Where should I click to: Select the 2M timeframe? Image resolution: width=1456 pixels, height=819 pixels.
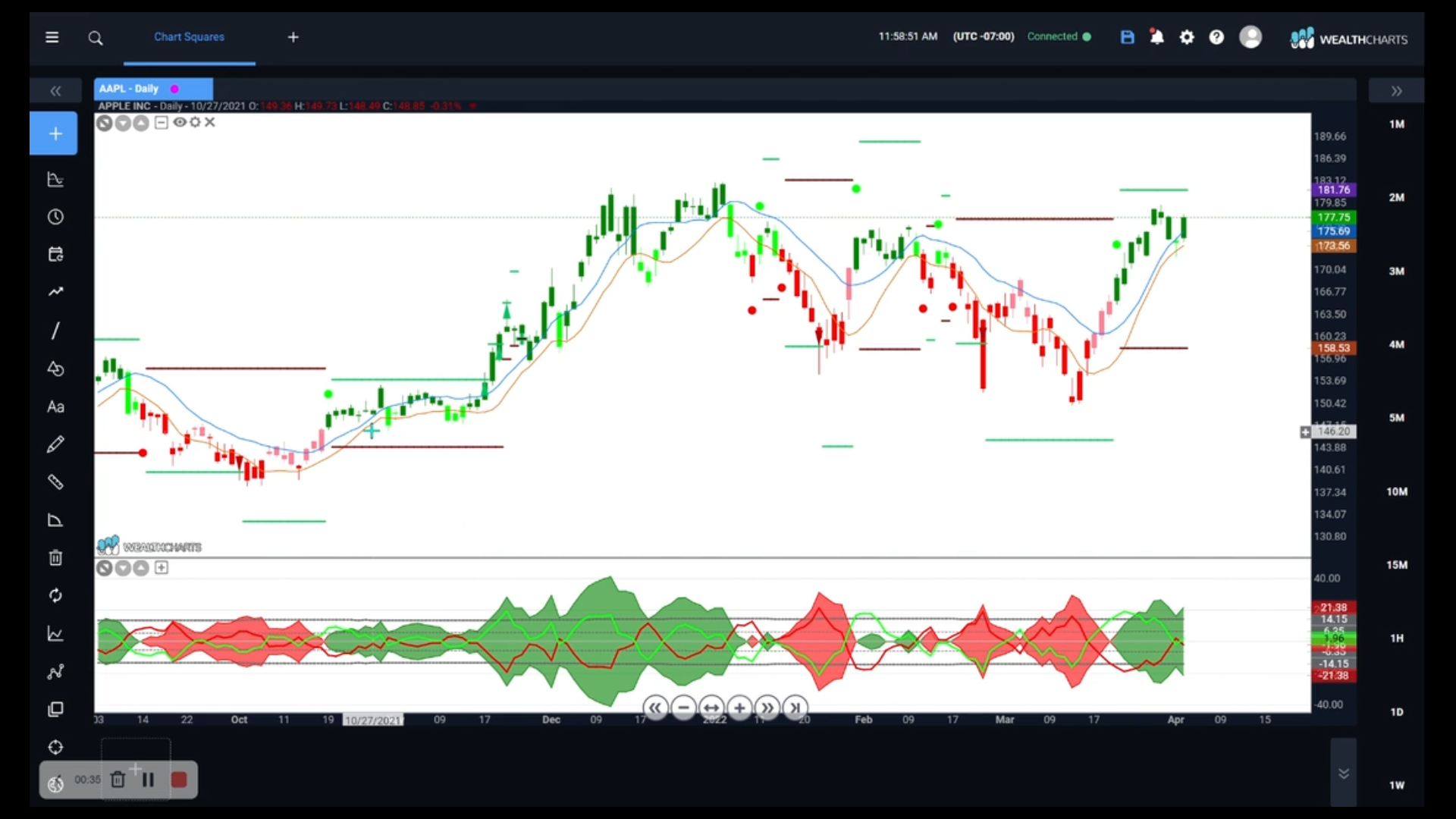tap(1397, 198)
